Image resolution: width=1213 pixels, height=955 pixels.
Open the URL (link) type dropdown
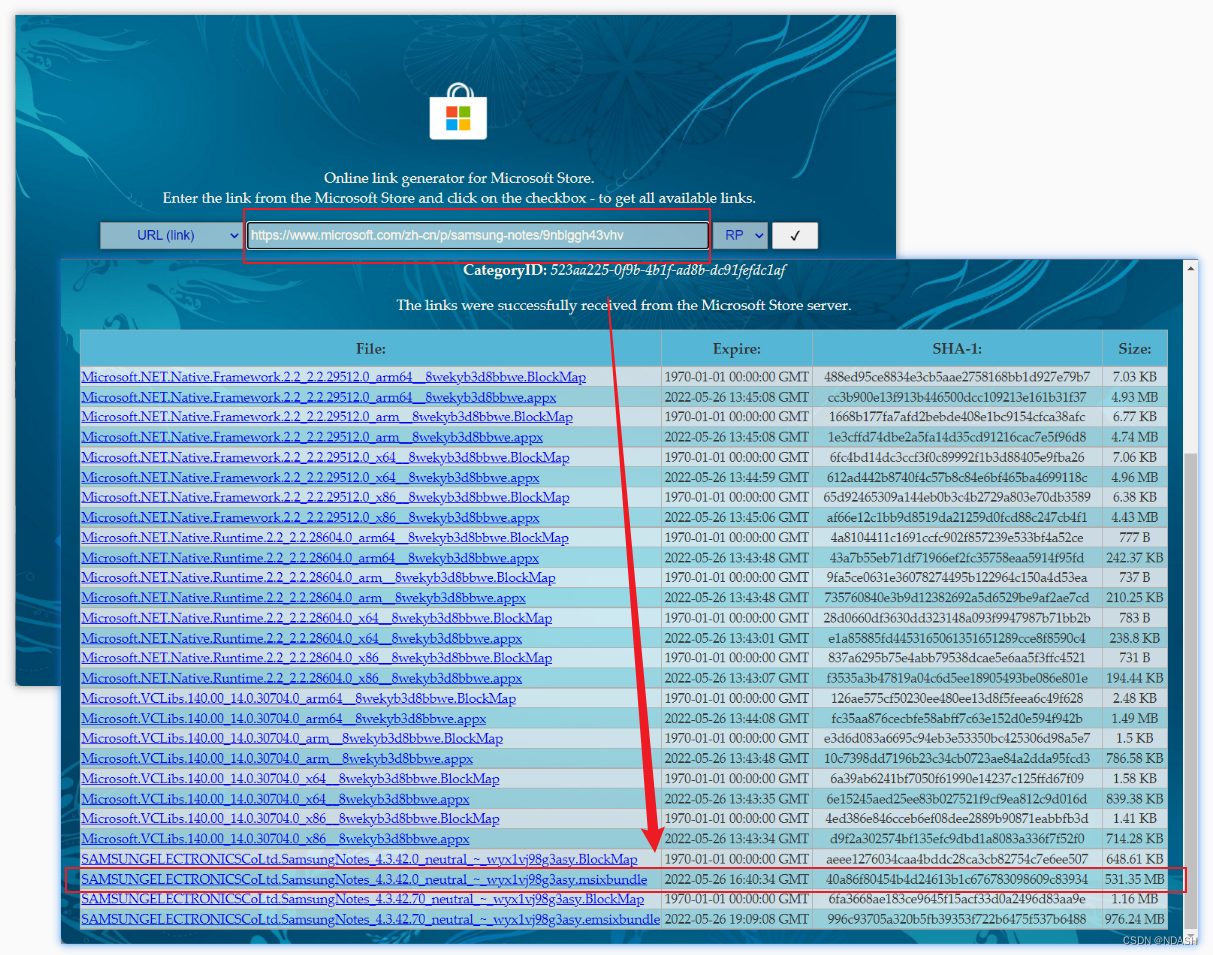[x=170, y=236]
